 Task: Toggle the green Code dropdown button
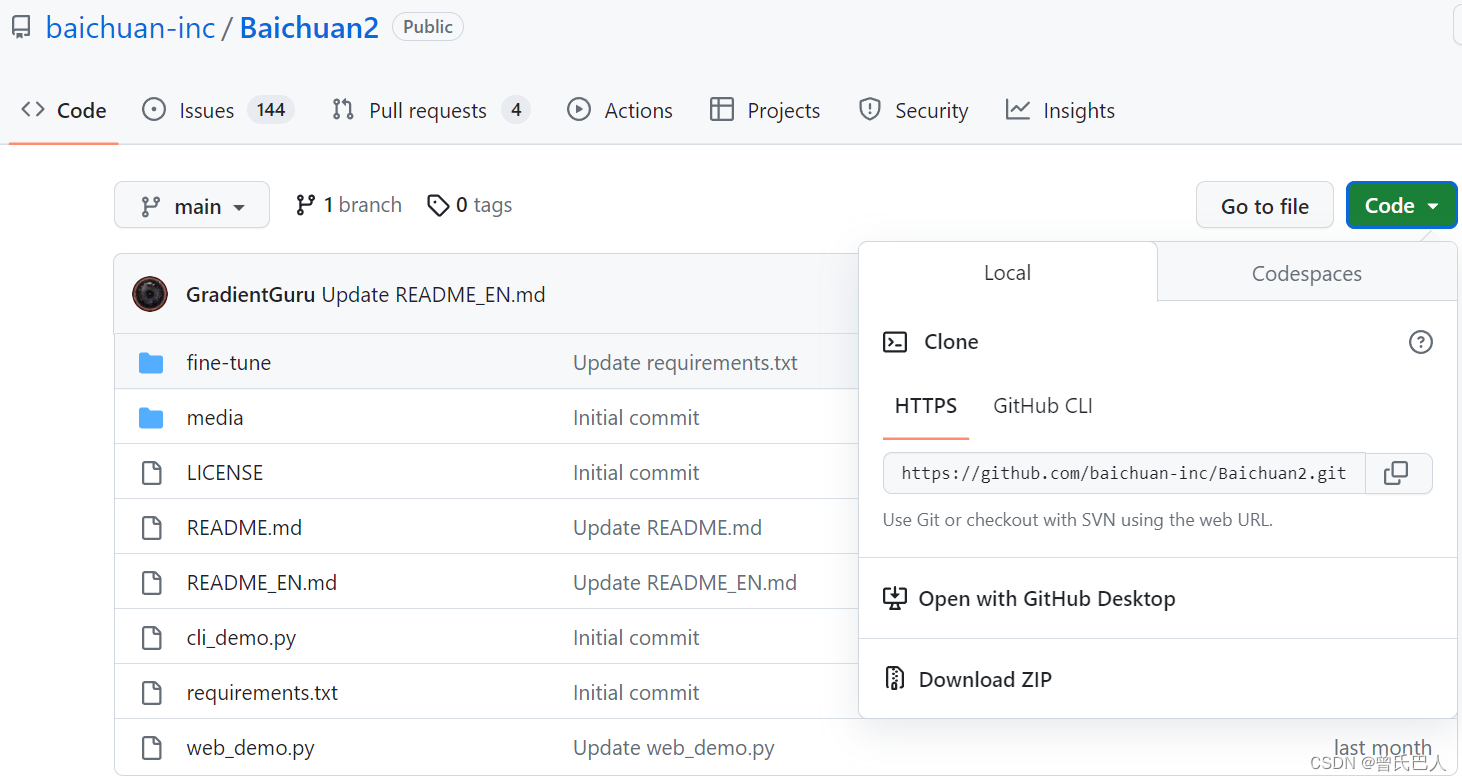(1402, 205)
